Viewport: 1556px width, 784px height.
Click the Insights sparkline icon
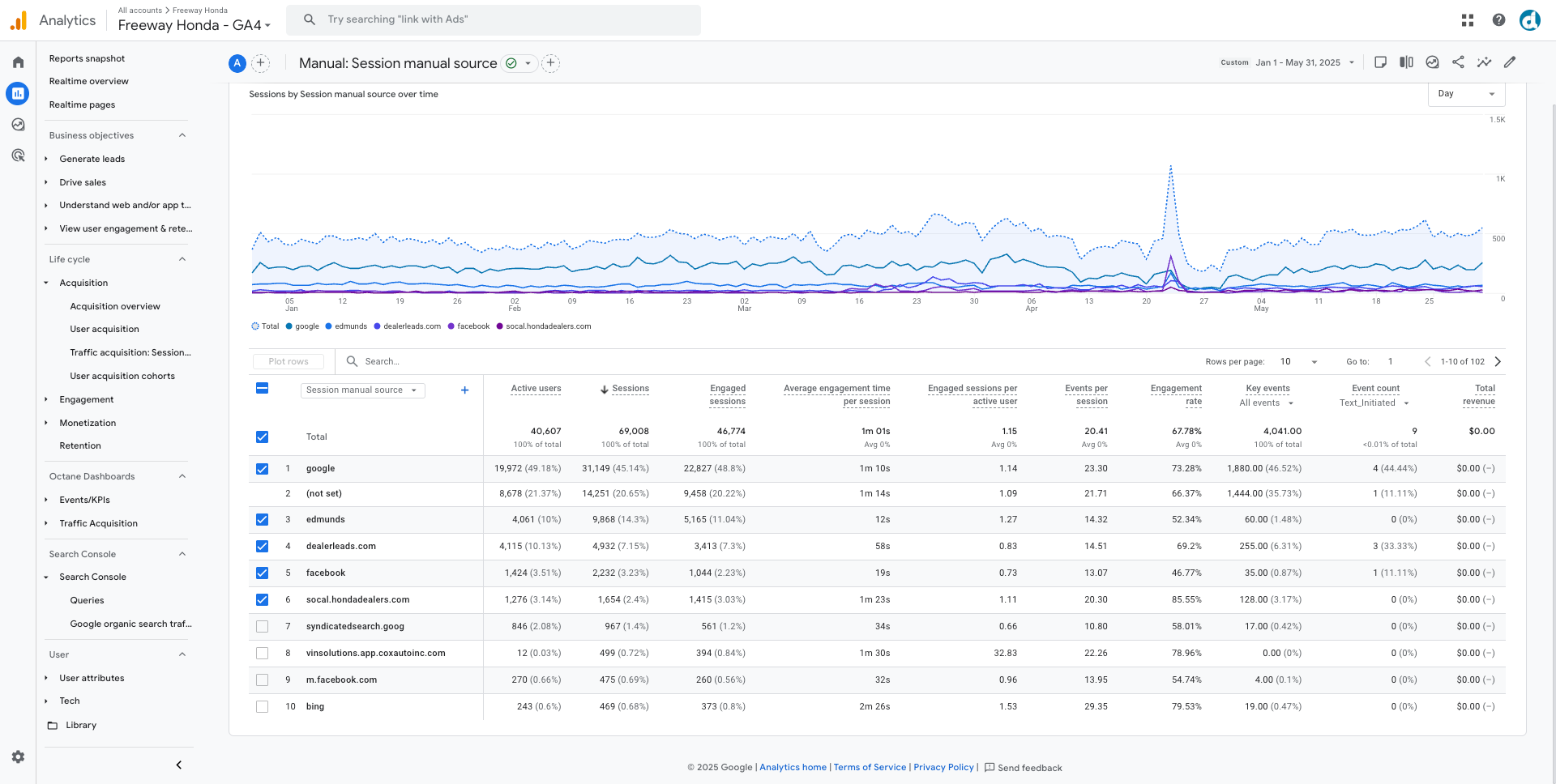point(1484,62)
